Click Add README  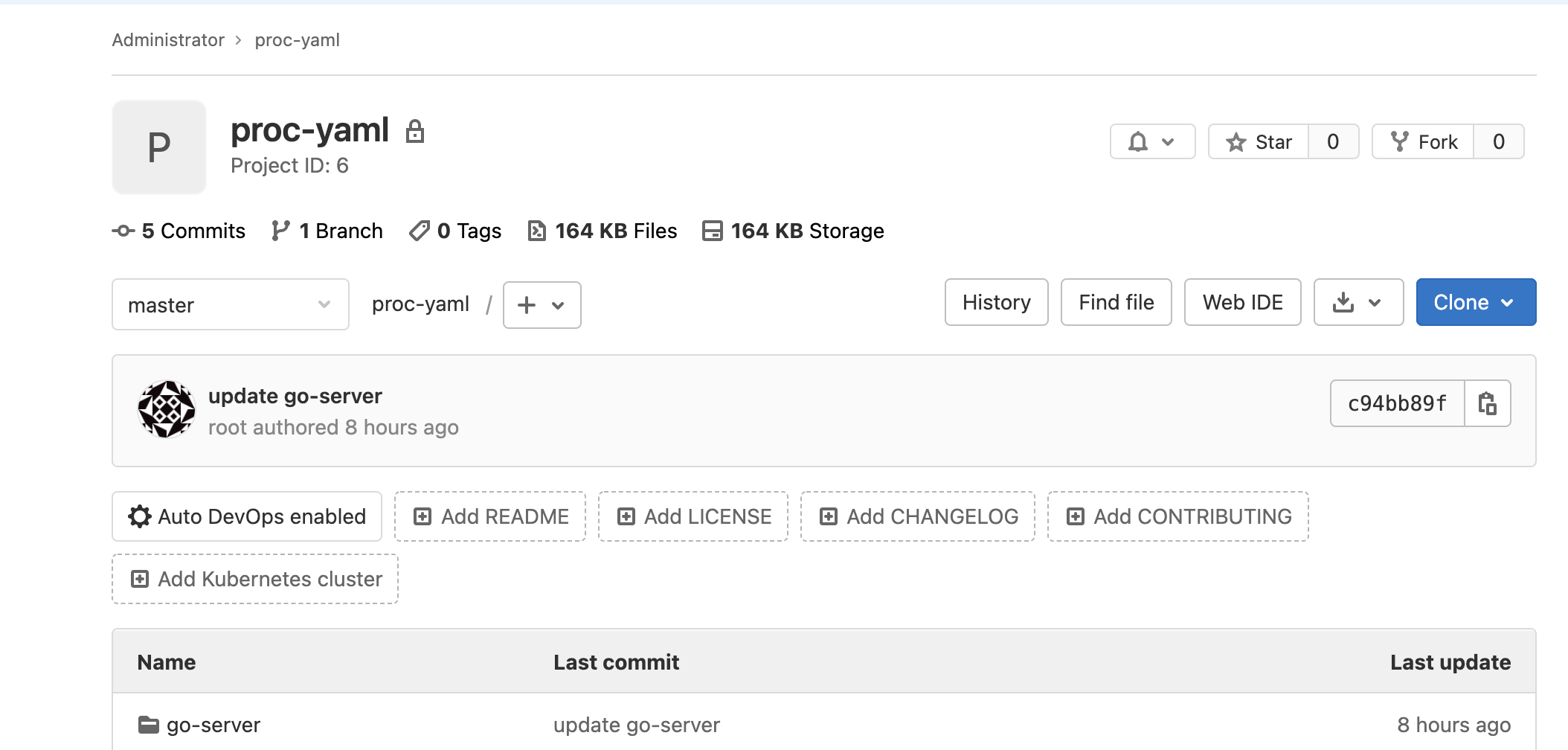point(490,516)
